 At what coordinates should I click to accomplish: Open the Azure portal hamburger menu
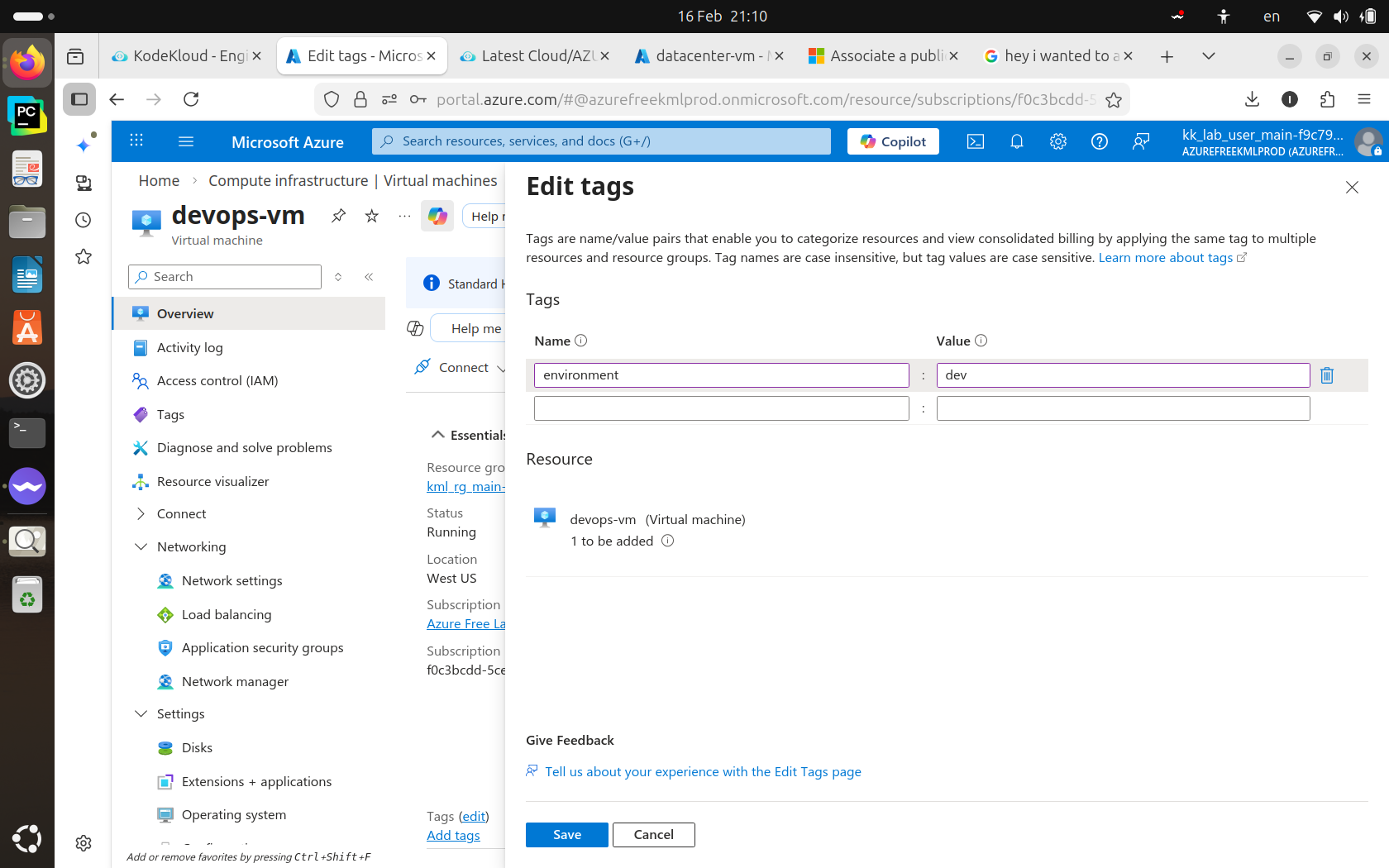tap(186, 141)
